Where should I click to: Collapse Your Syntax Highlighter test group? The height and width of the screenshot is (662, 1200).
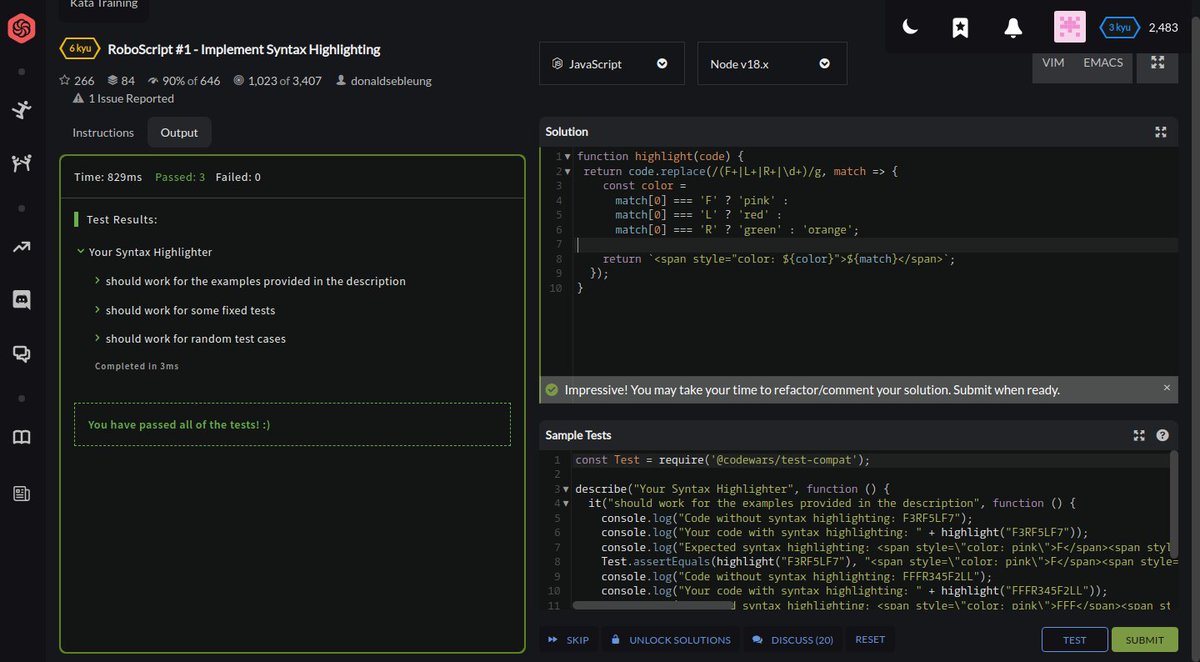pyautogui.click(x=80, y=252)
